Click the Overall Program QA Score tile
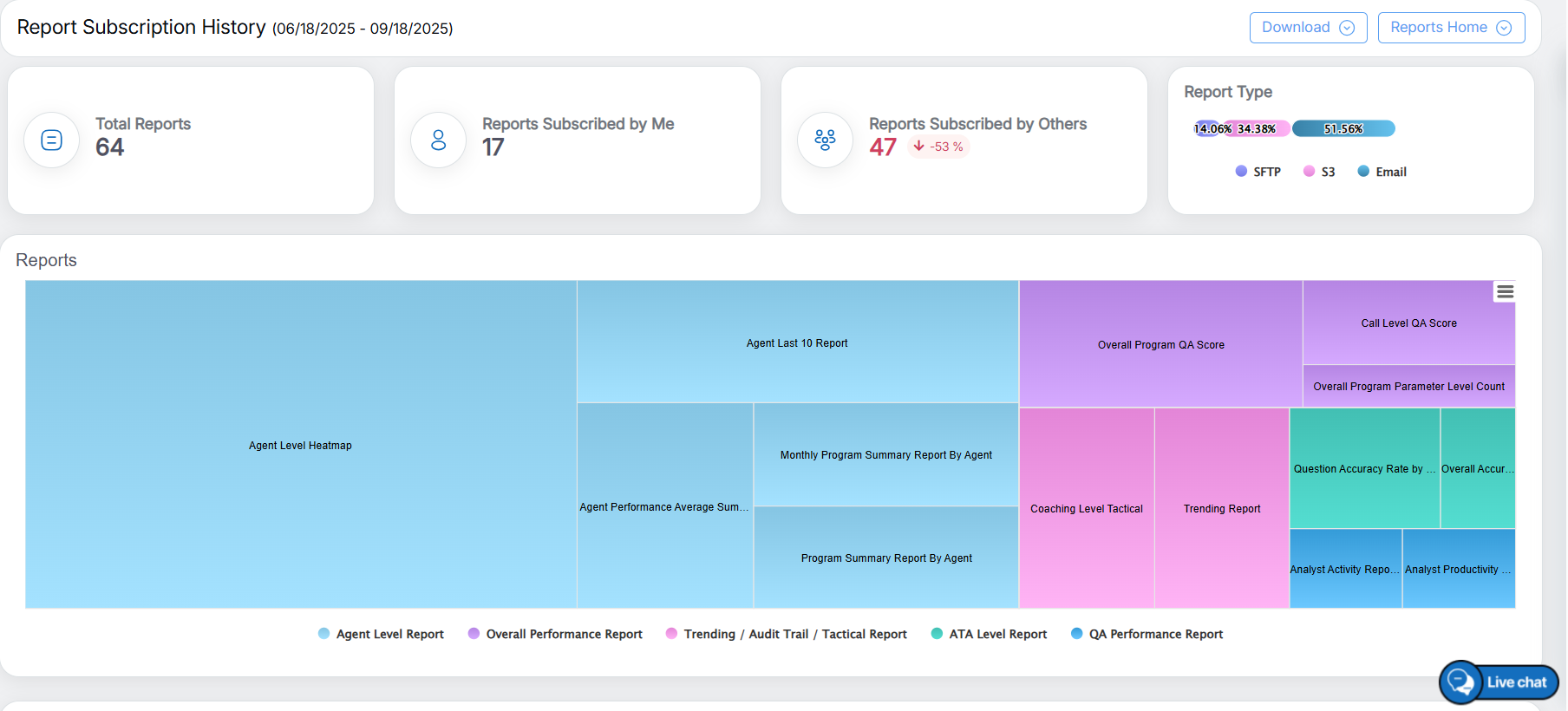1568x711 pixels. (x=1160, y=344)
